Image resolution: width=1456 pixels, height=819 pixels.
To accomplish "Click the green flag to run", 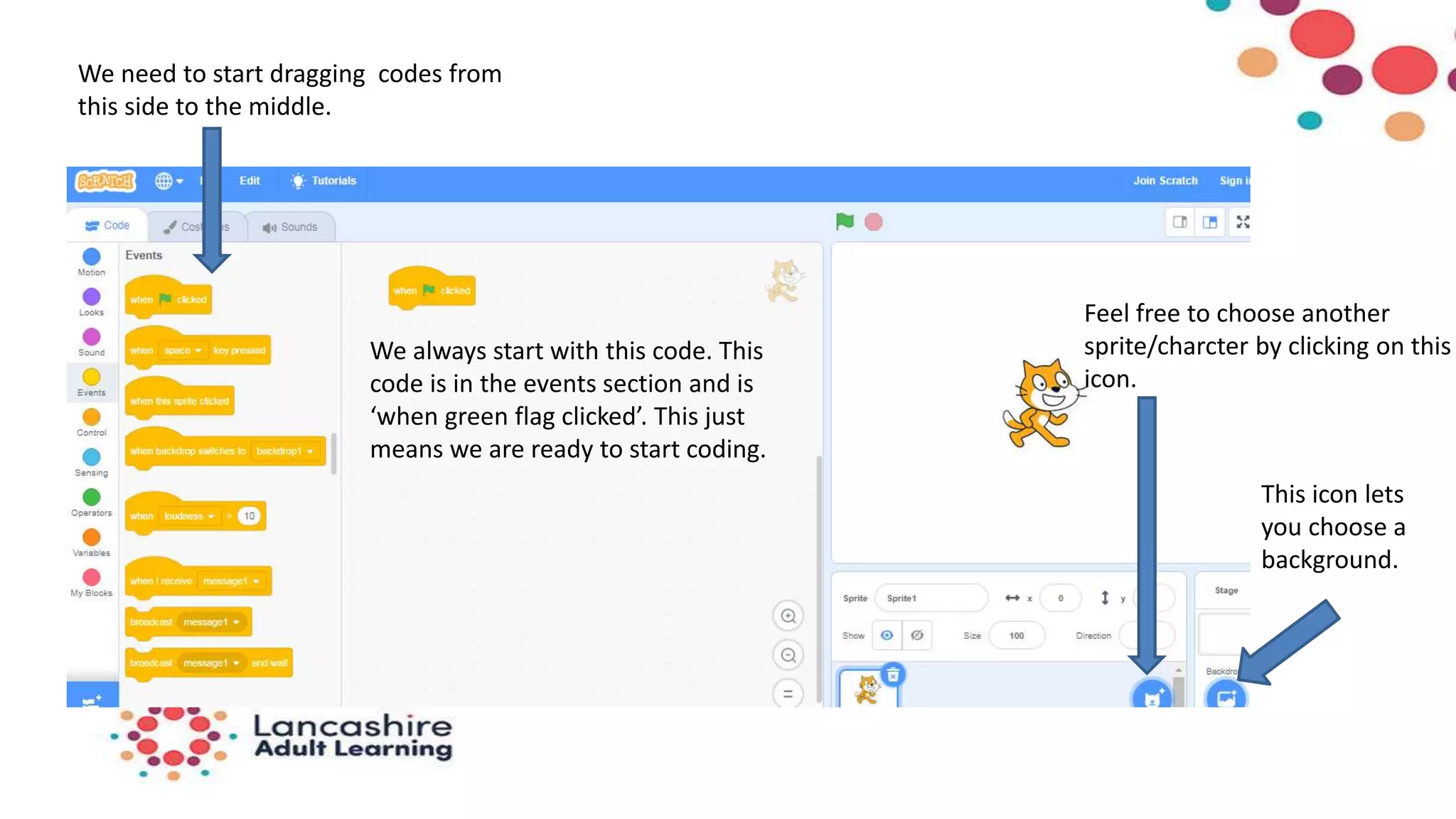I will click(845, 222).
